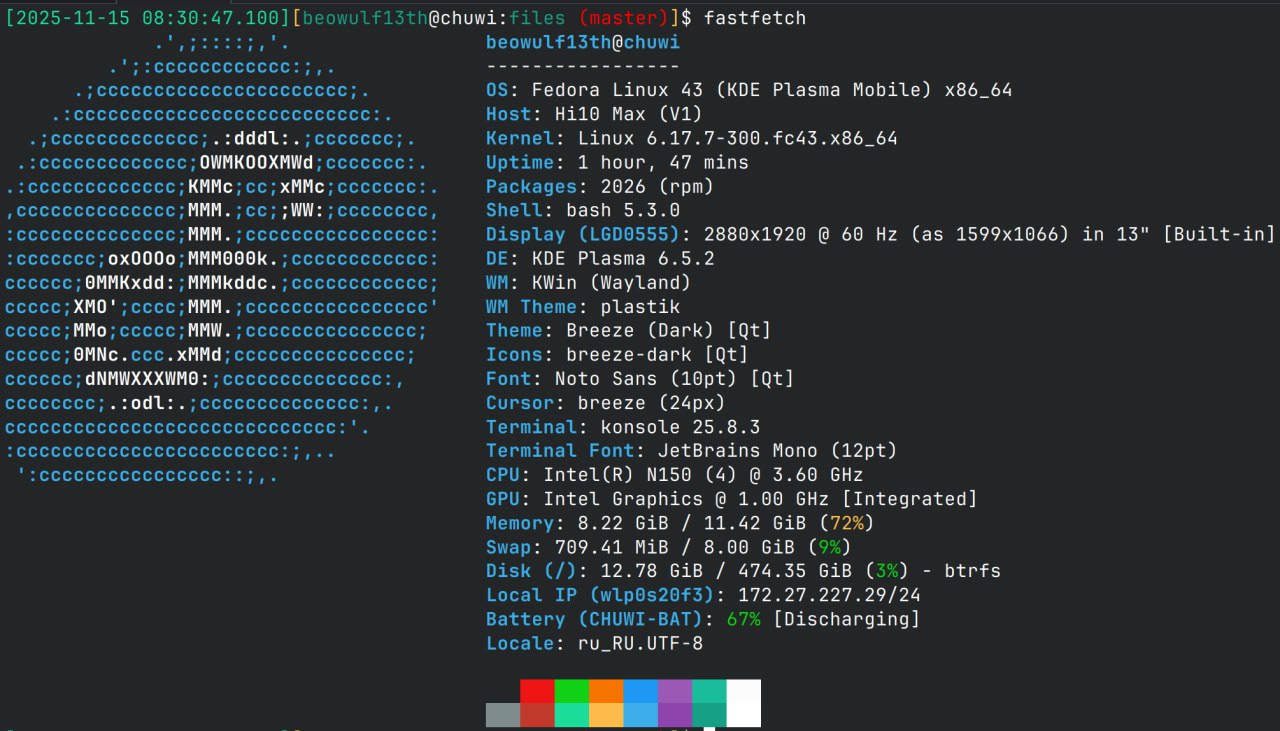Click the JetBrains Mono terminal font entry

[763, 451]
